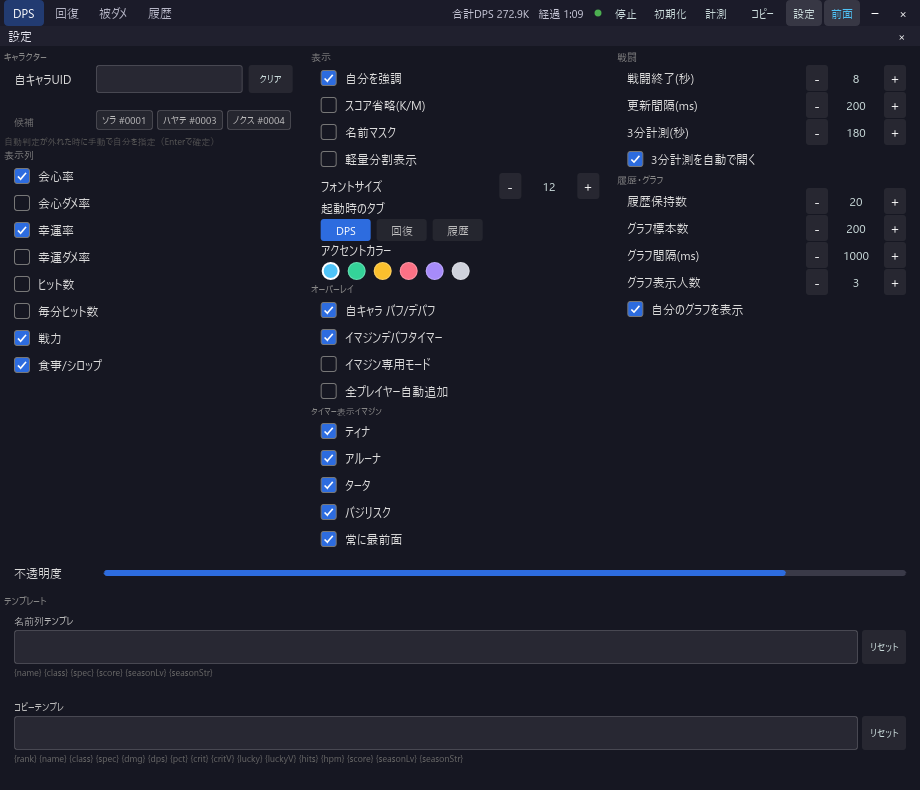
Task: Enable the 会心ダメ率 column checkbox
Action: (22, 203)
